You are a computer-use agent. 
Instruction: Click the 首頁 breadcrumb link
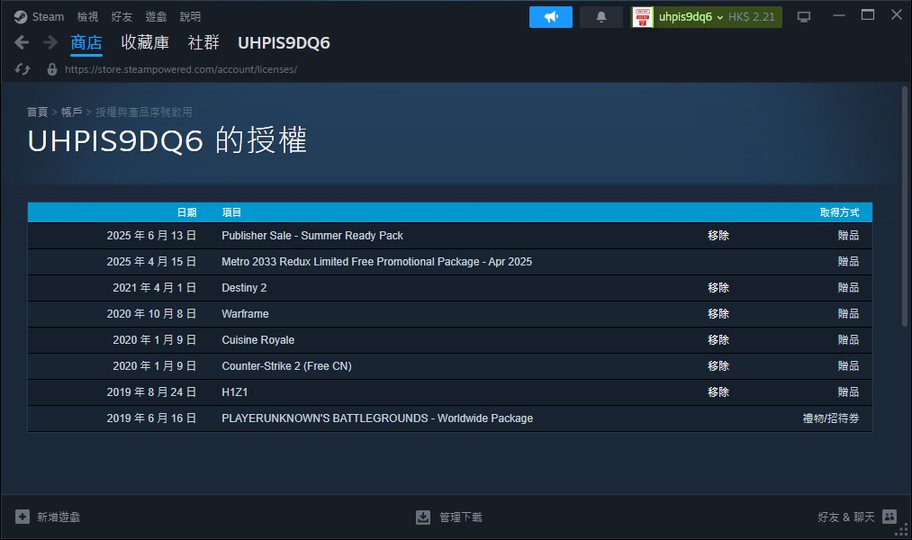37,112
